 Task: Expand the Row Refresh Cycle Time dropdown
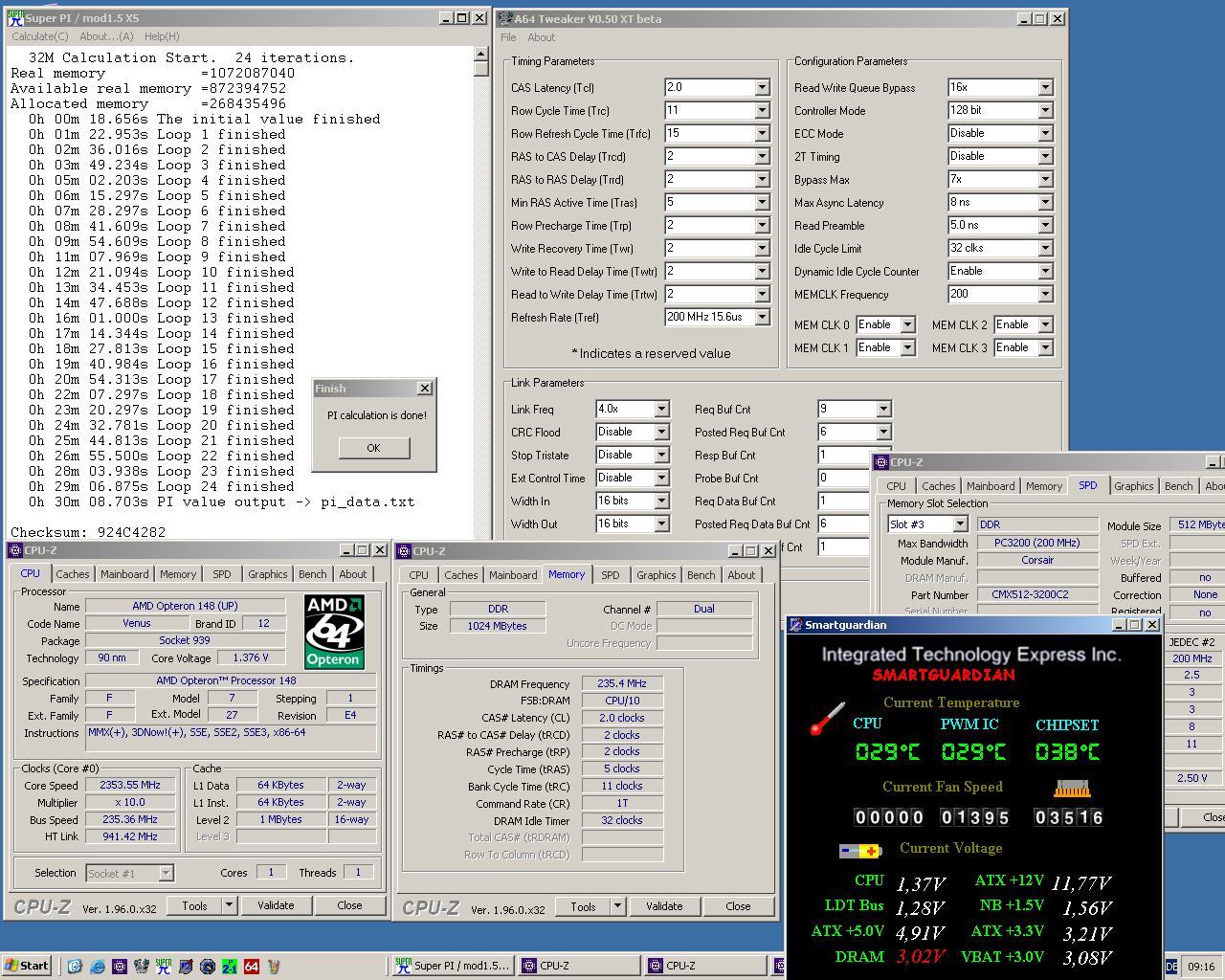click(762, 133)
